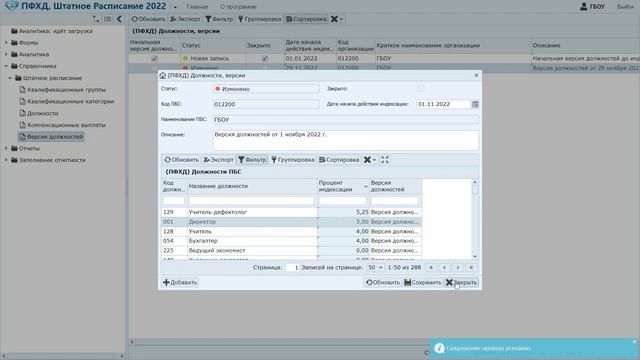Click Экспорт in the background toolbar
Image resolution: width=640 pixels, height=360 pixels.
click(x=185, y=19)
